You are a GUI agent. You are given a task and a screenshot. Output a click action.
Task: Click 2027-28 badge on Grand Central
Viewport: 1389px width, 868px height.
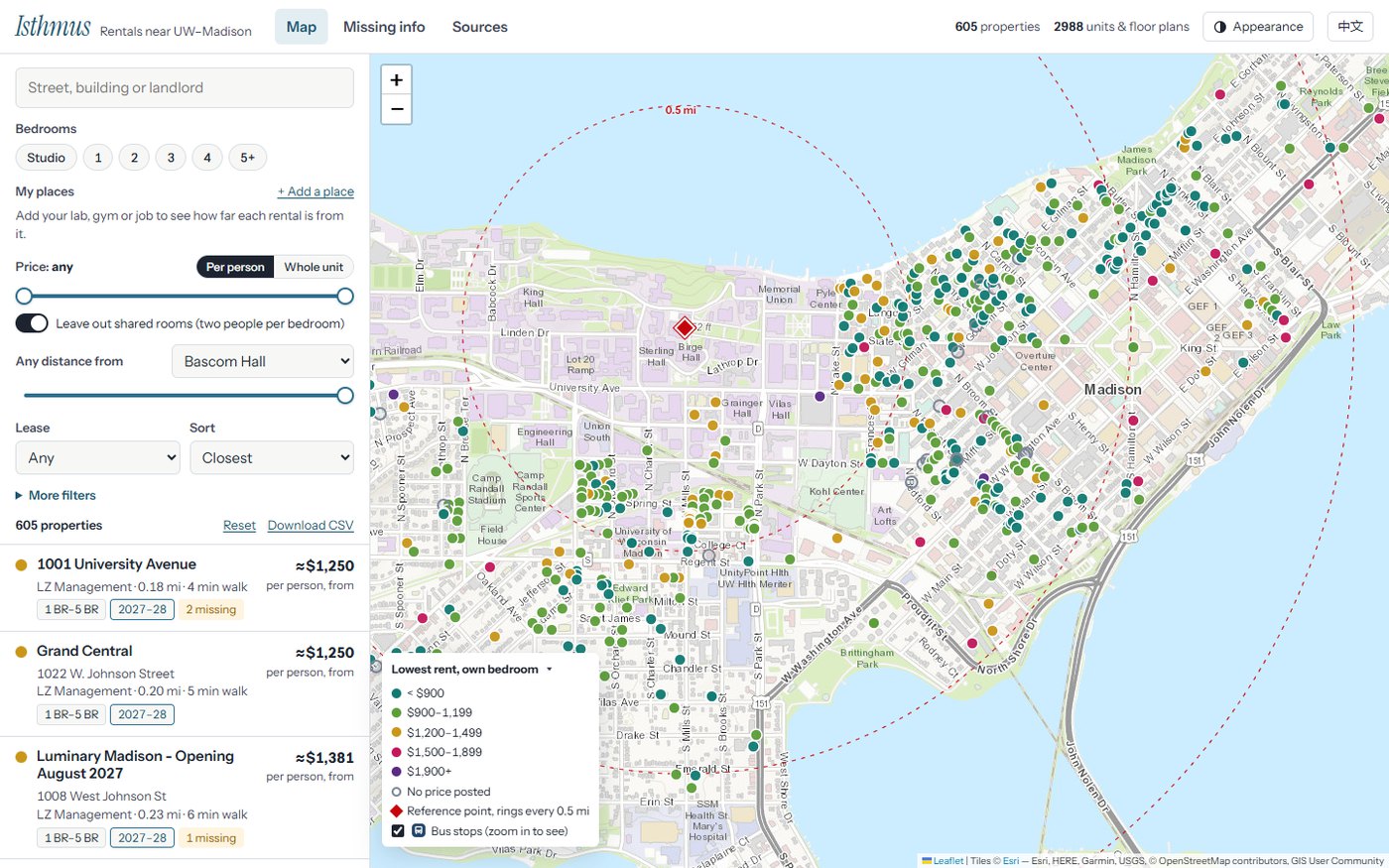click(142, 714)
